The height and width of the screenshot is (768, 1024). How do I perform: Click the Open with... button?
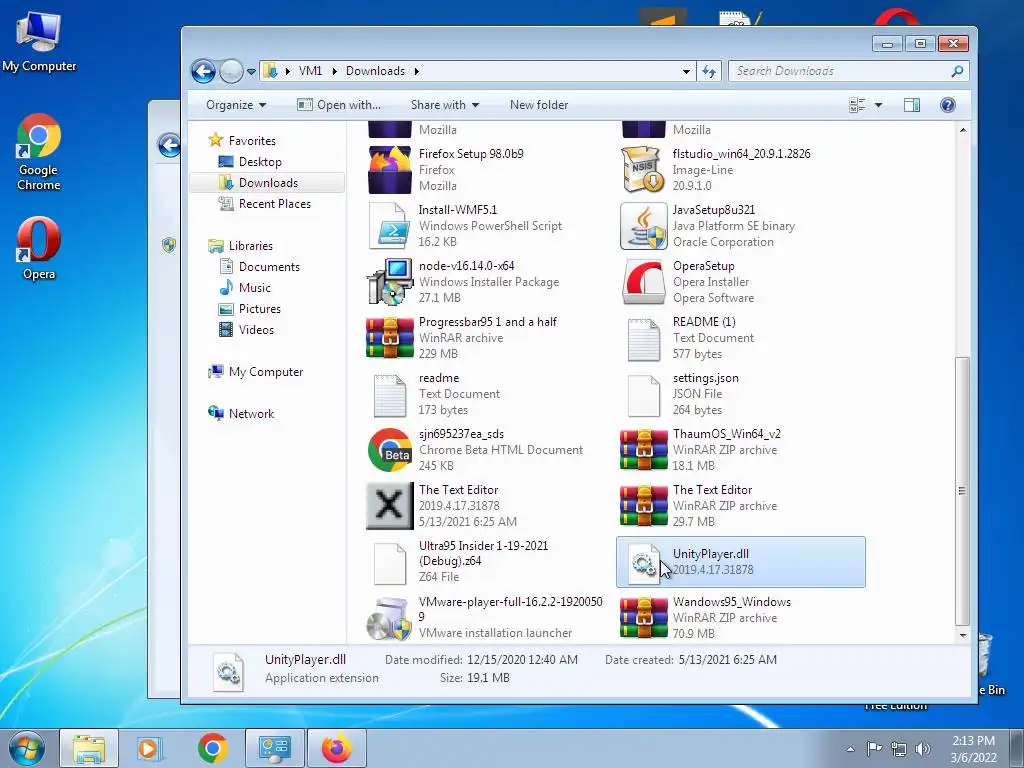click(x=339, y=104)
